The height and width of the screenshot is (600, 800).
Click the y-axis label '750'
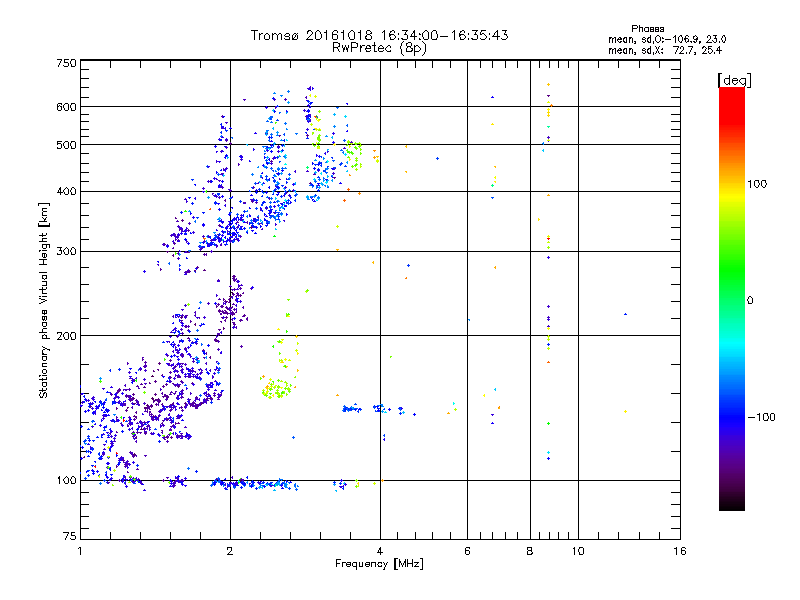67,63
